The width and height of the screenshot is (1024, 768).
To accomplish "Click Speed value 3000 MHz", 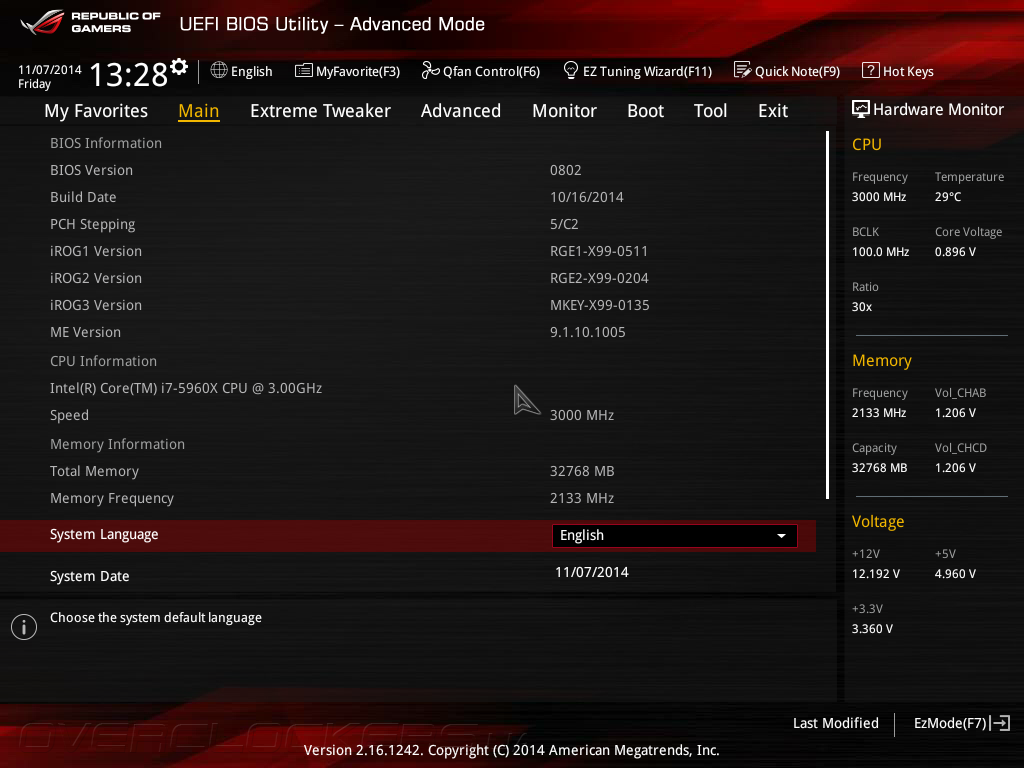I will [582, 415].
